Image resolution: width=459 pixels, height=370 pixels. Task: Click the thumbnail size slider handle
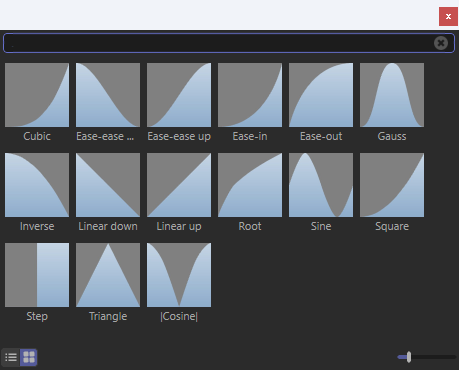click(x=409, y=357)
